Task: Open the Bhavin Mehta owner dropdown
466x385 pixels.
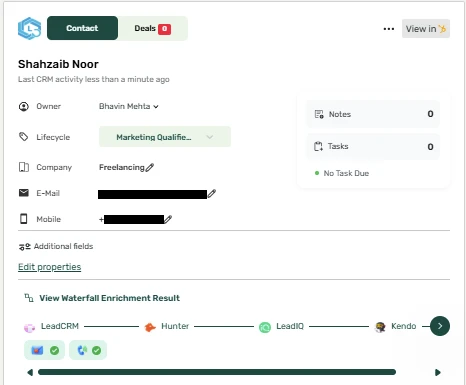Action: (129, 106)
